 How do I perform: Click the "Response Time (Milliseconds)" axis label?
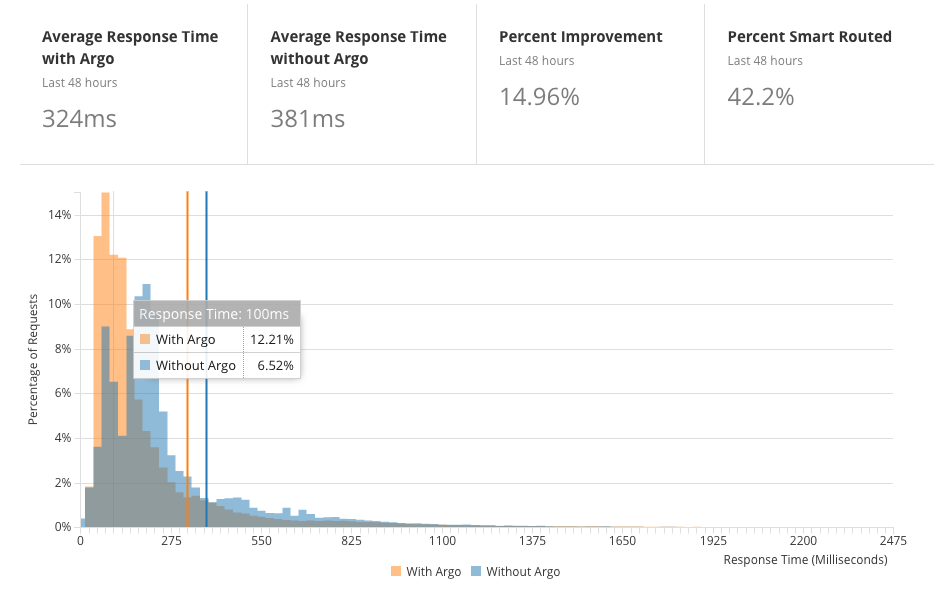click(x=805, y=560)
